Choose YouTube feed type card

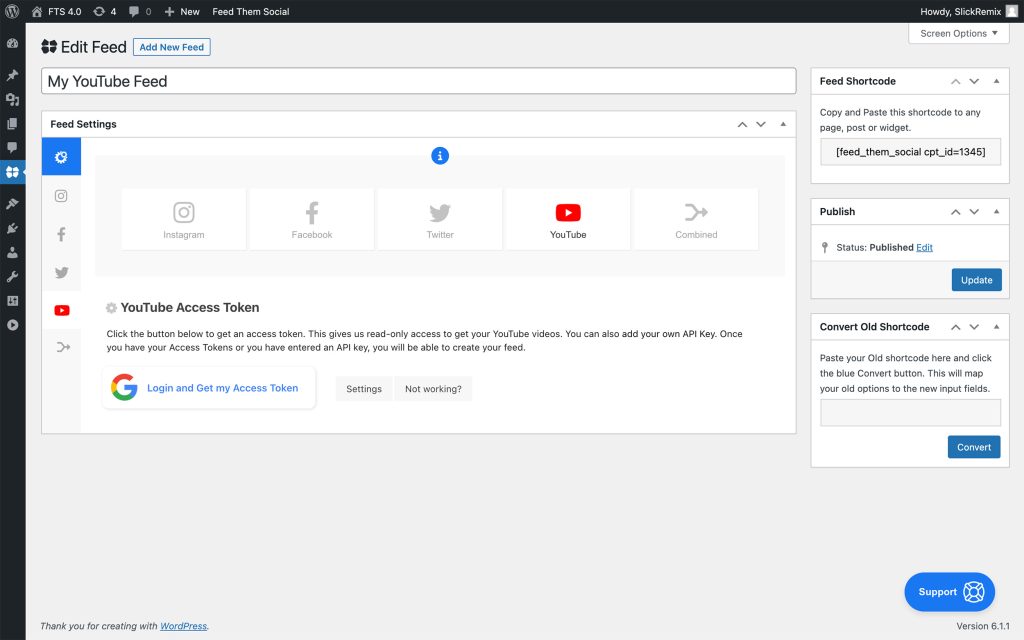coord(568,219)
